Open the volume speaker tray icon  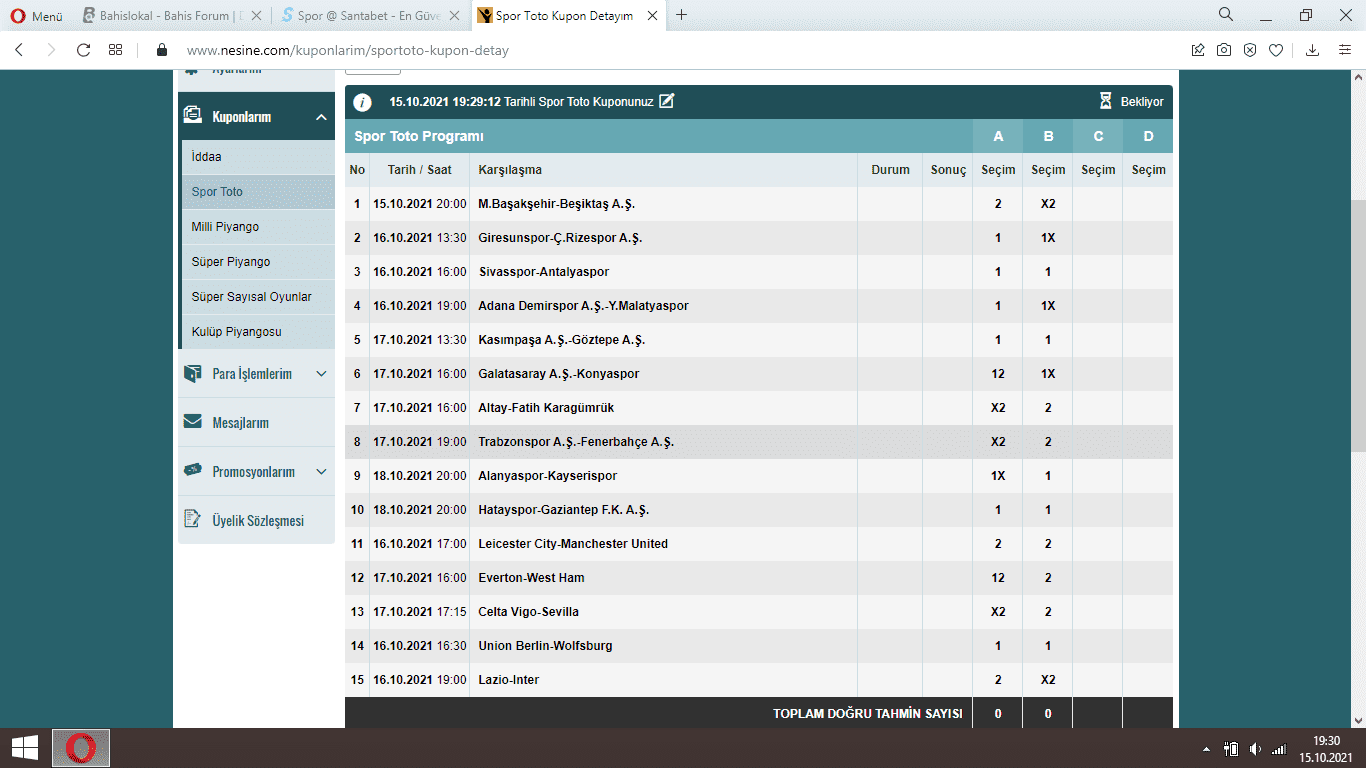1255,749
